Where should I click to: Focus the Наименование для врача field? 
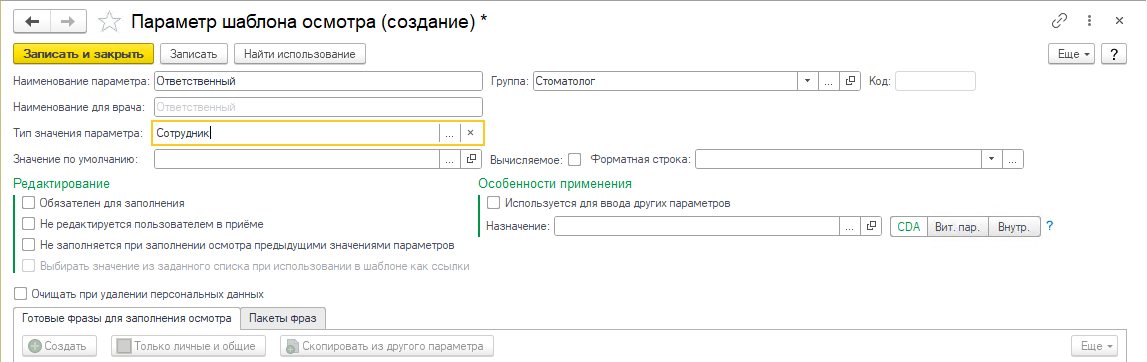pyautogui.click(x=318, y=107)
